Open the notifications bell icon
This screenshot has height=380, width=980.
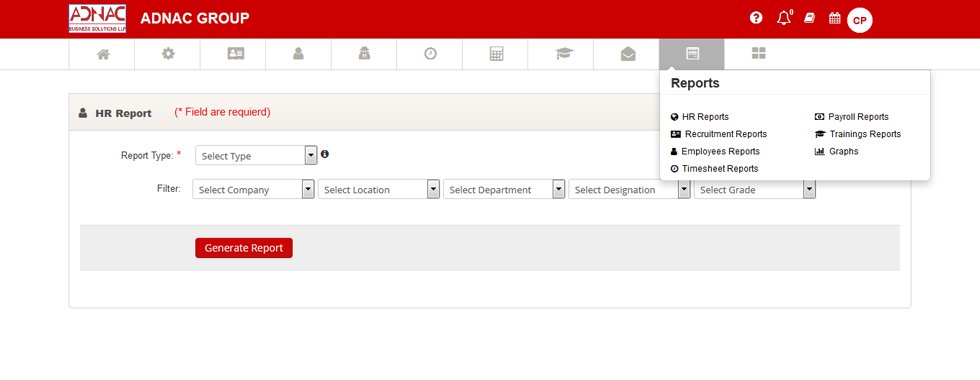tap(784, 18)
